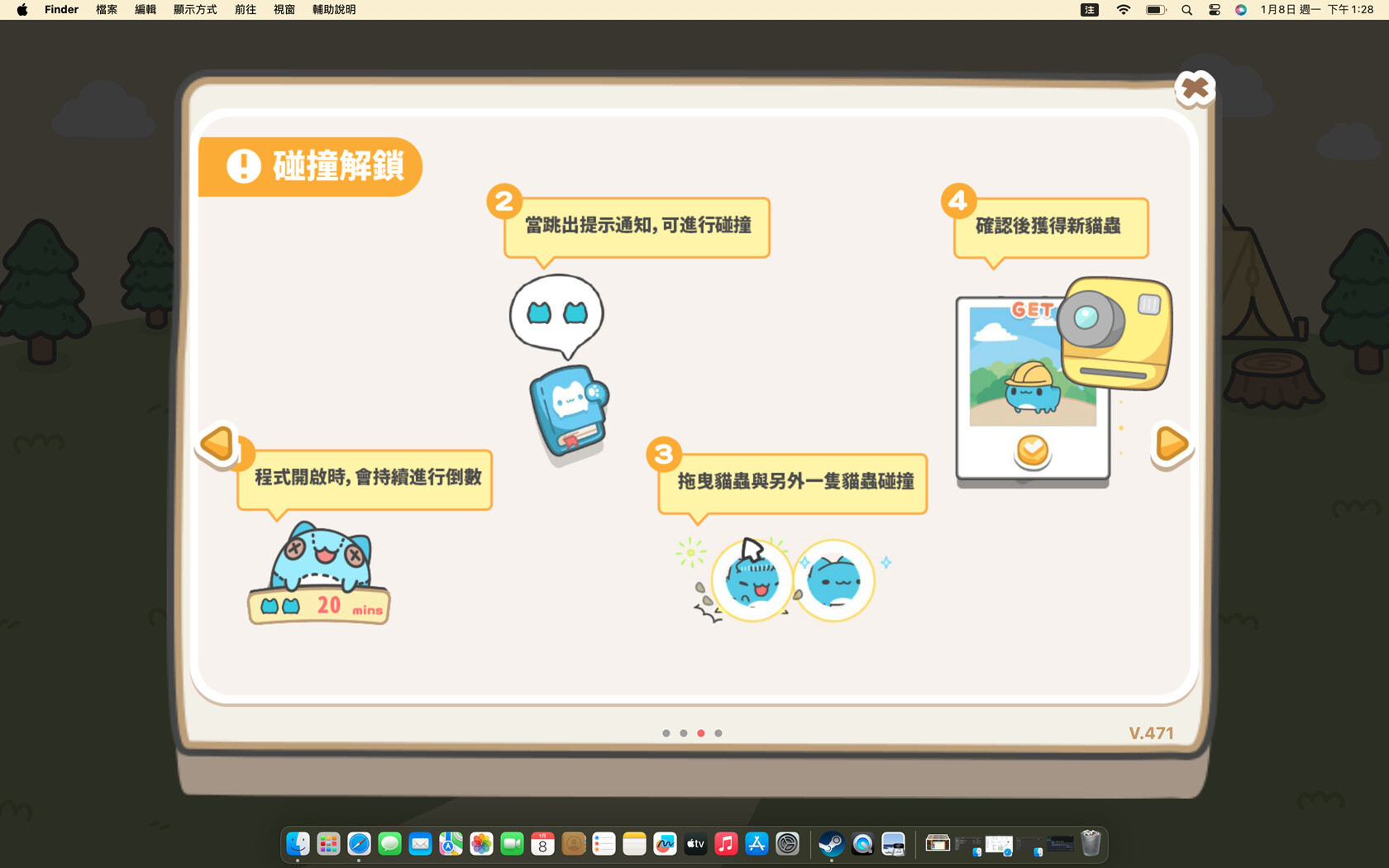Open System Settings from the dock
Viewport: 1389px width, 868px height.
pyautogui.click(x=787, y=844)
